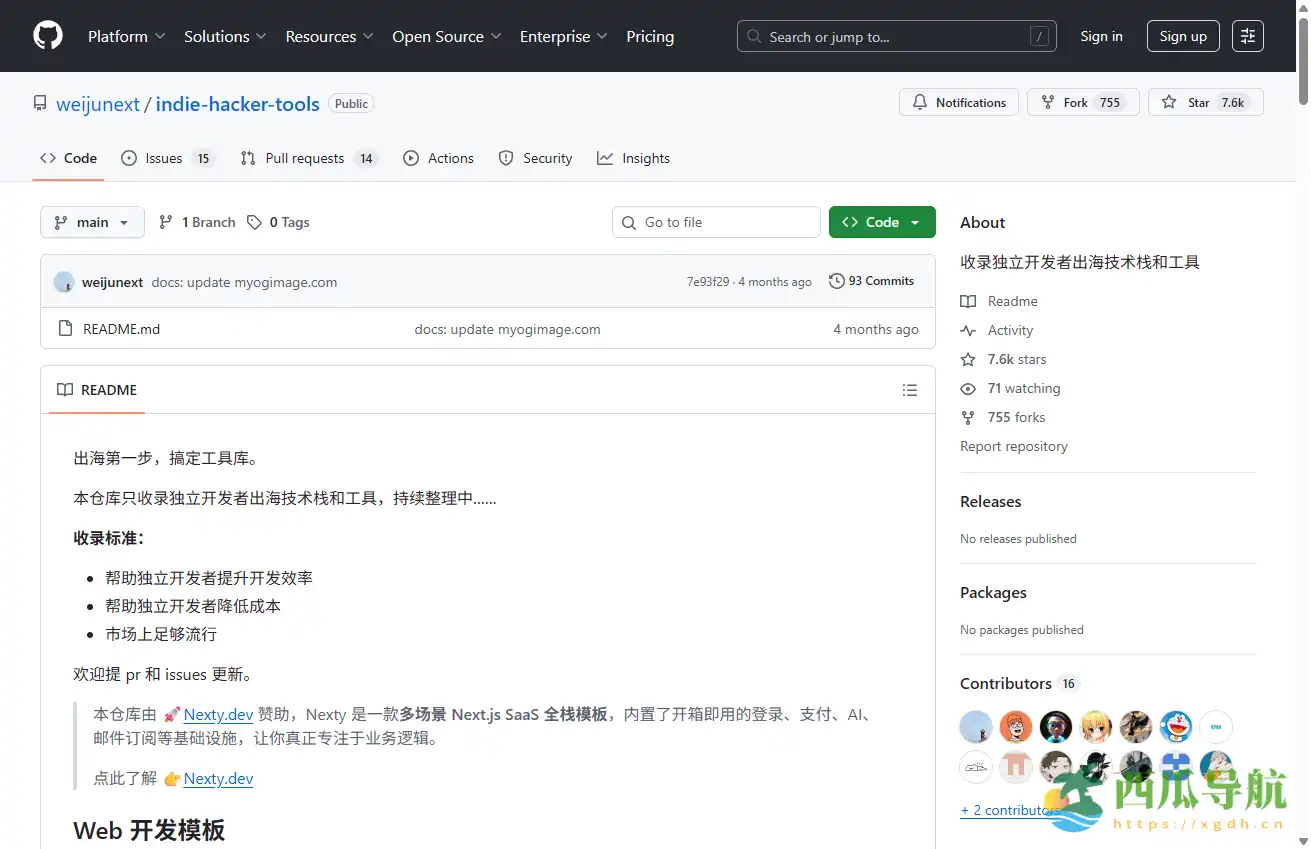Click the GitHub Octocat logo
The width and height of the screenshot is (1311, 849).
tap(47, 36)
